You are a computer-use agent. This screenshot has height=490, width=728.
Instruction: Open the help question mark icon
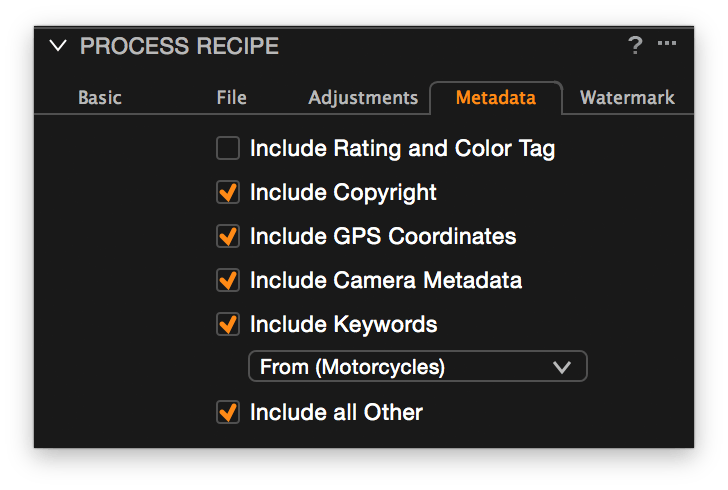tap(635, 46)
